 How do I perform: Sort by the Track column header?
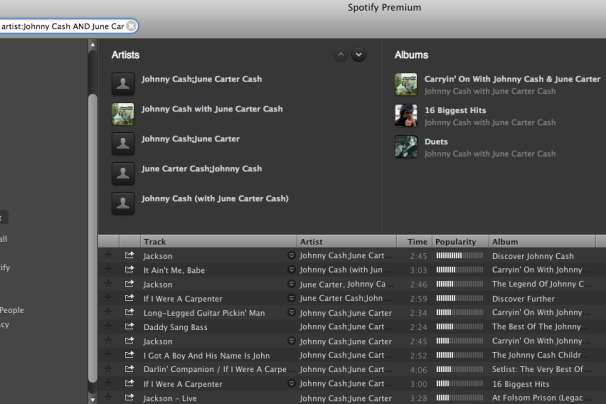pos(218,242)
